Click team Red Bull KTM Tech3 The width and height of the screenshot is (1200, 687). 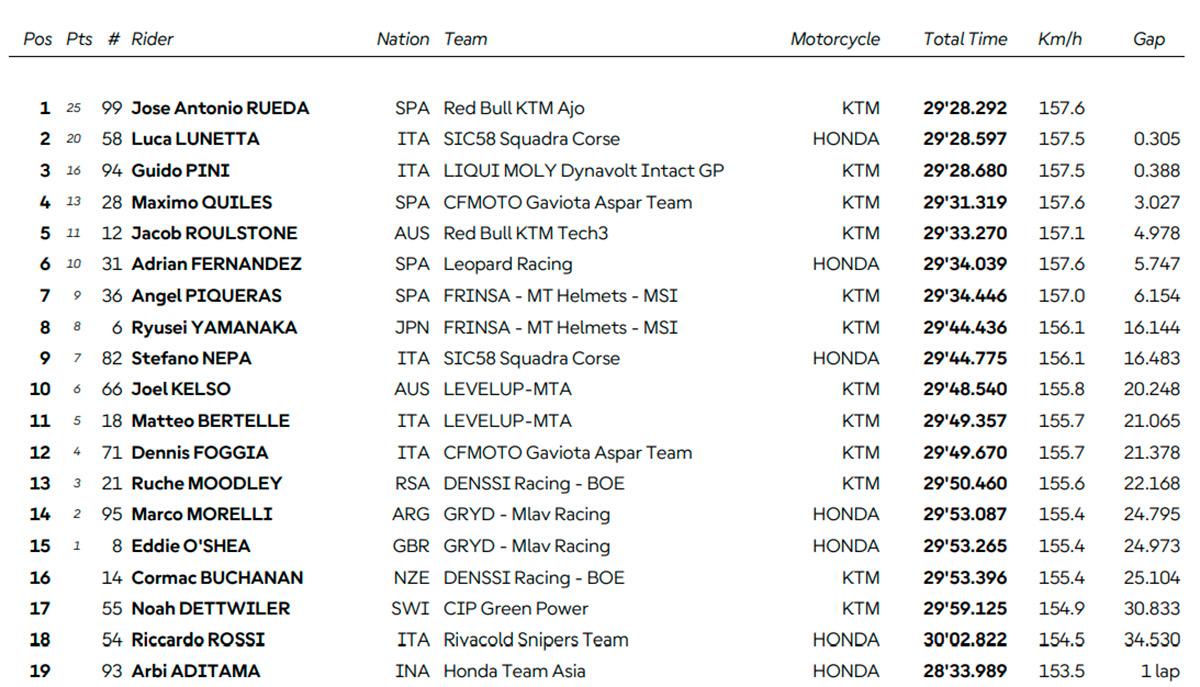pos(526,233)
